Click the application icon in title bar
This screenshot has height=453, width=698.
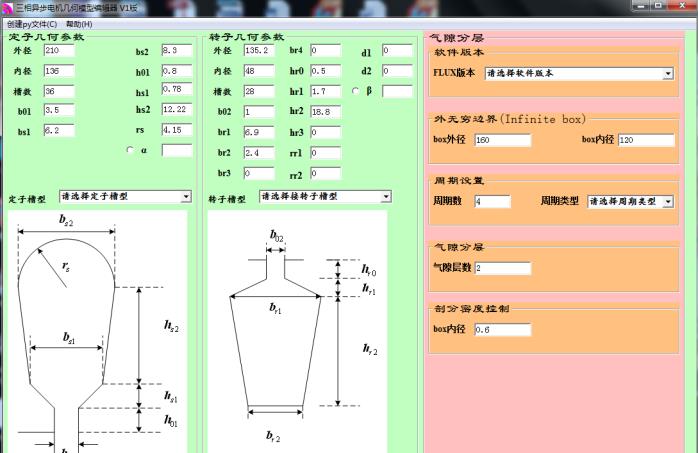click(x=7, y=7)
